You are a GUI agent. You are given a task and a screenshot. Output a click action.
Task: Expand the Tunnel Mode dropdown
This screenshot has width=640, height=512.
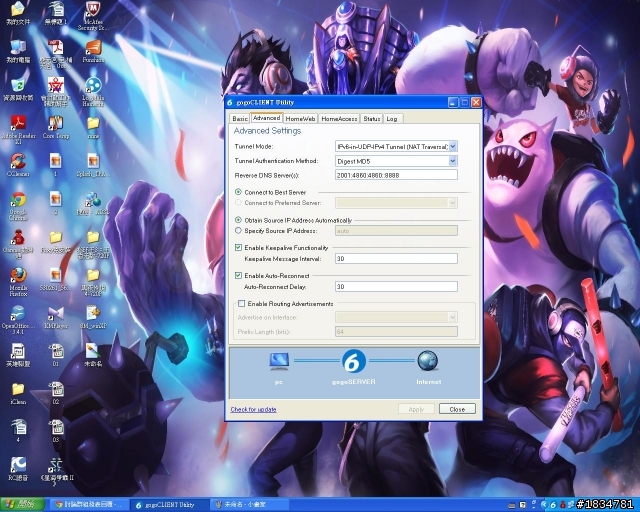pyautogui.click(x=453, y=146)
